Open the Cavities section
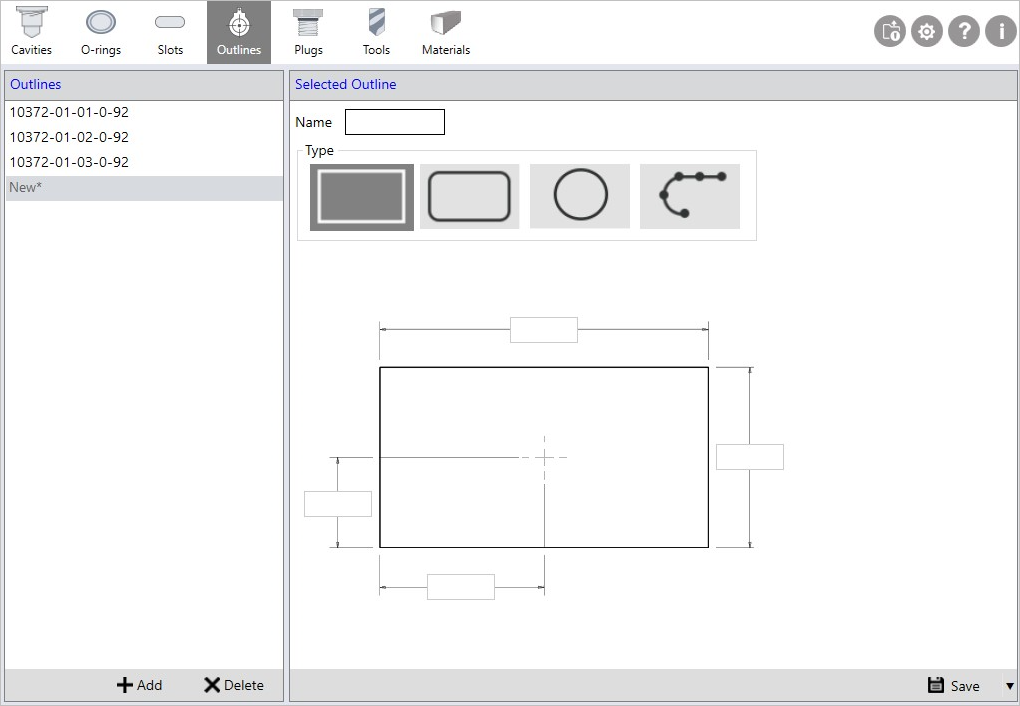 [x=31, y=32]
